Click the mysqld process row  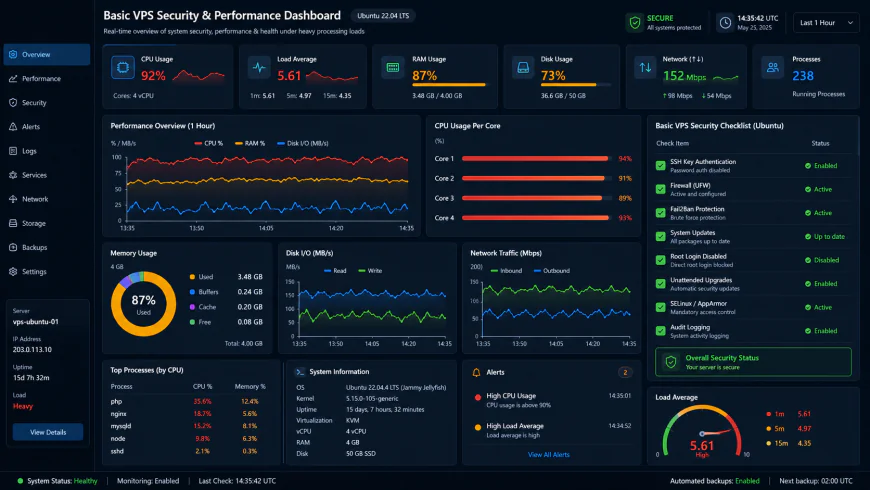[x=189, y=426]
